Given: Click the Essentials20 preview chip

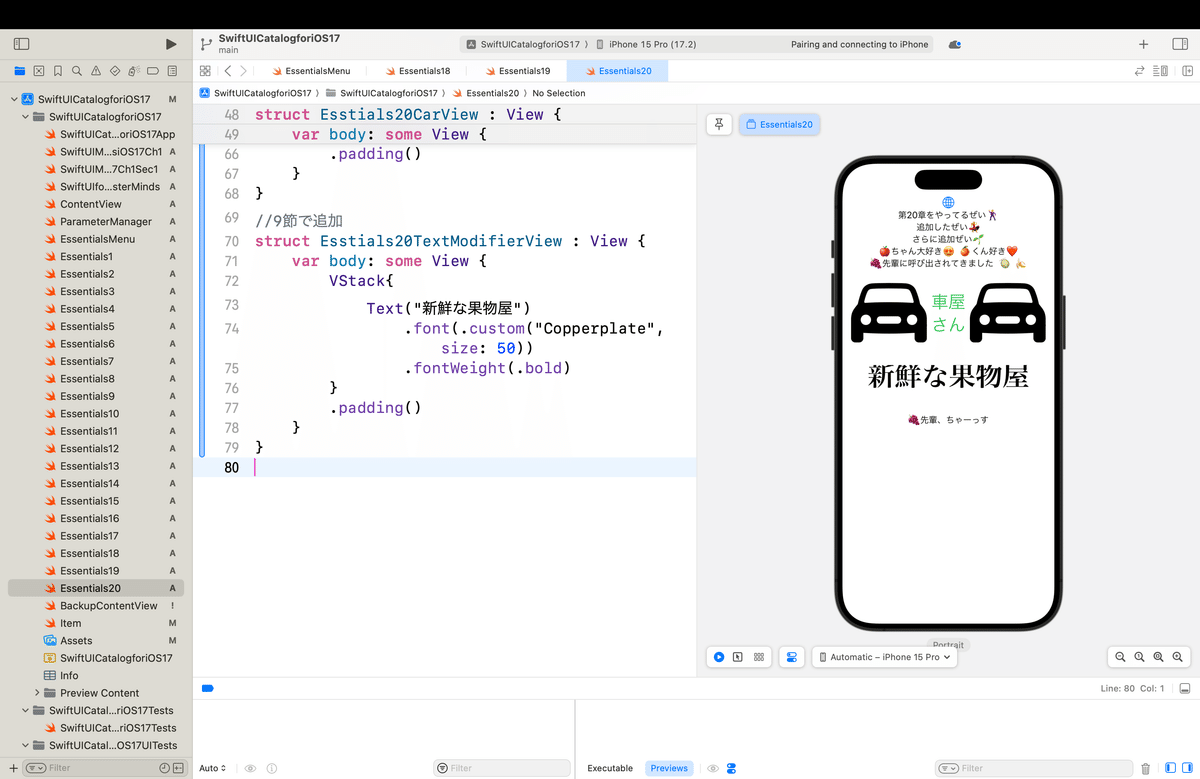Looking at the screenshot, I should pos(779,124).
